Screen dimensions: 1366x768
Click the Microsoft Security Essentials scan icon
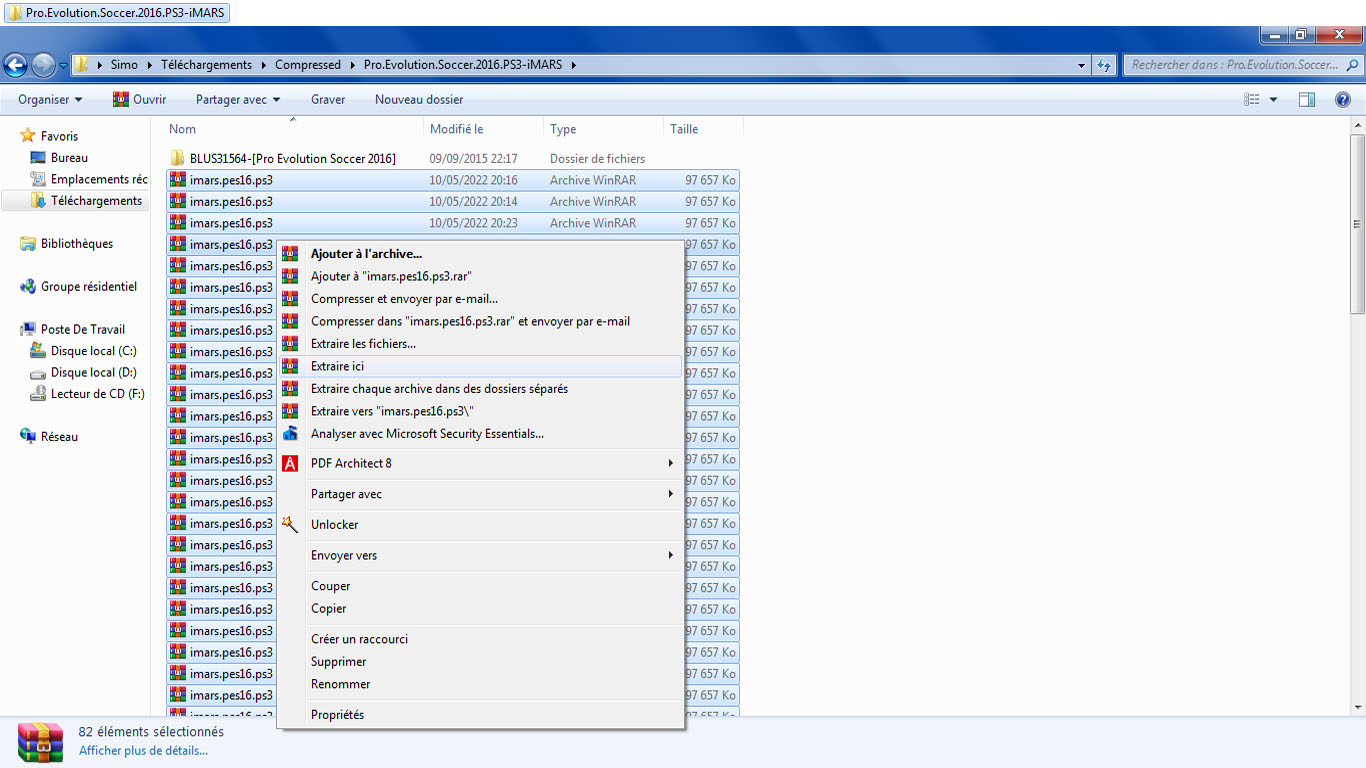pos(290,434)
